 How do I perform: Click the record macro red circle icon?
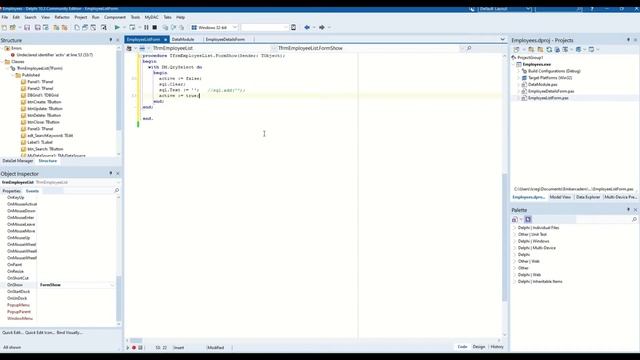pos(133,348)
